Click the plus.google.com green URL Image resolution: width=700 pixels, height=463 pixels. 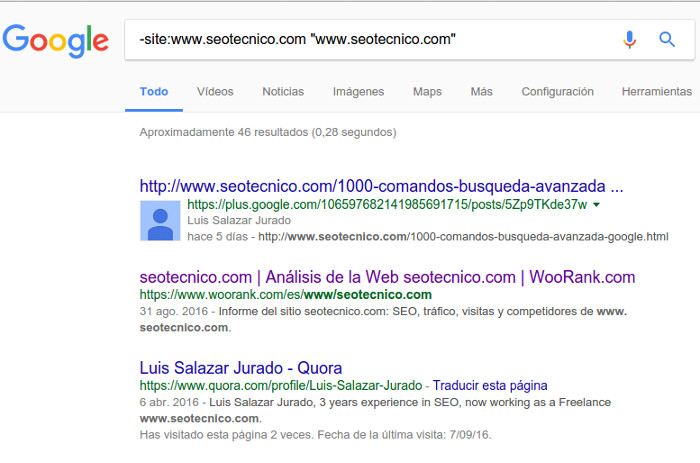point(387,204)
